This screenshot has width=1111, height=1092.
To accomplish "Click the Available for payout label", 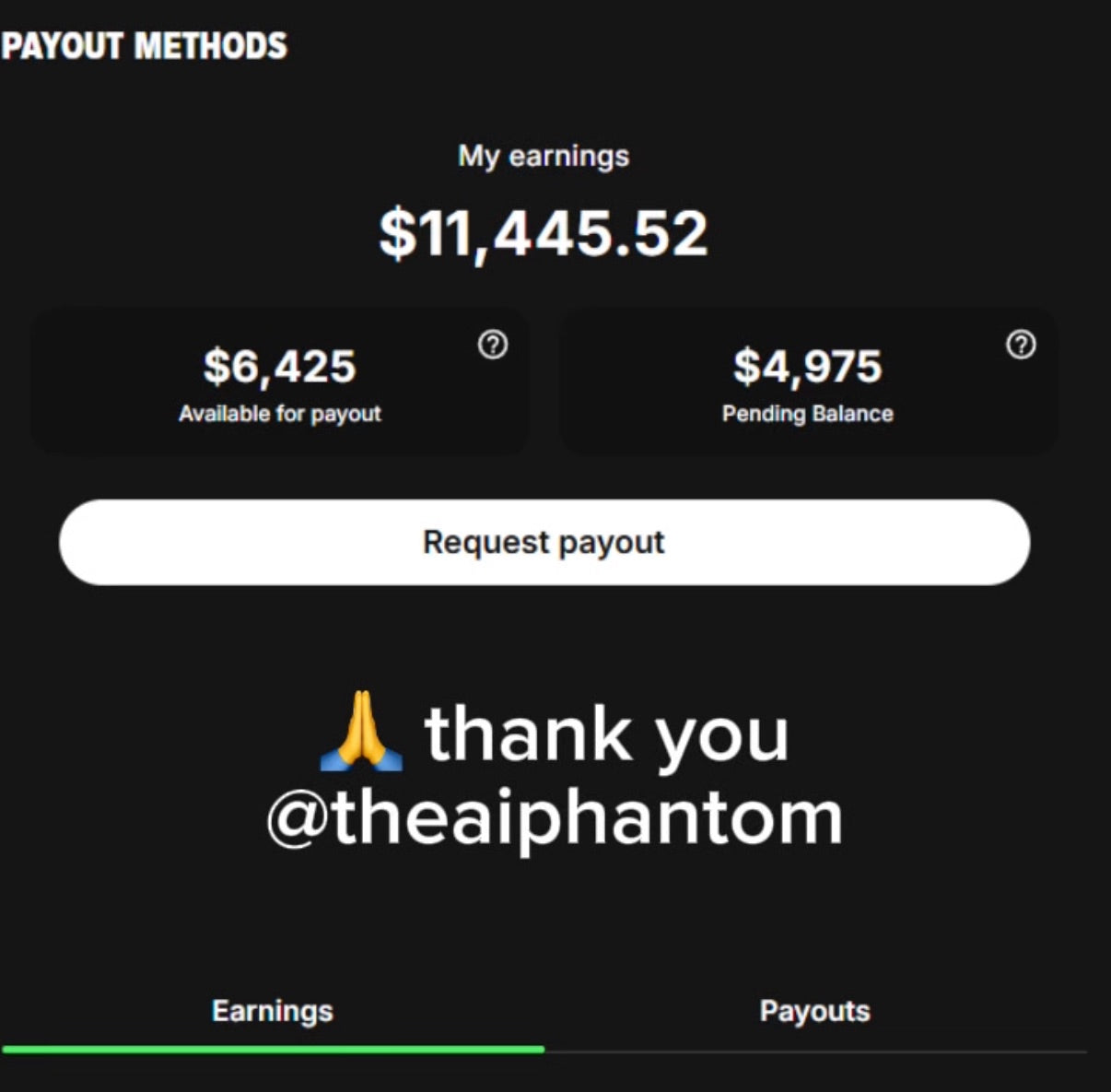I will pos(279,414).
